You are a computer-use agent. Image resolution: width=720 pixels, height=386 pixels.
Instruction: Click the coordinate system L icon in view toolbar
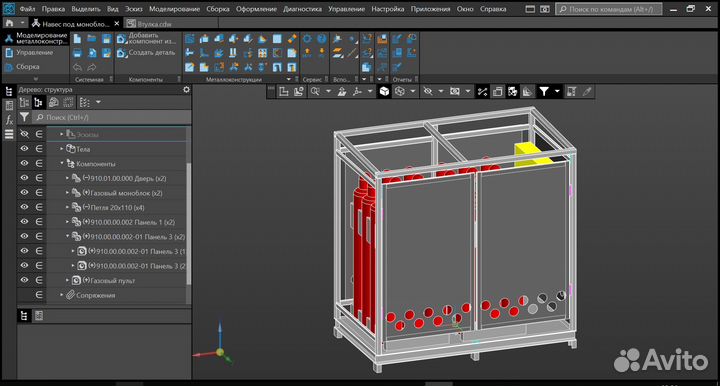[x=284, y=91]
